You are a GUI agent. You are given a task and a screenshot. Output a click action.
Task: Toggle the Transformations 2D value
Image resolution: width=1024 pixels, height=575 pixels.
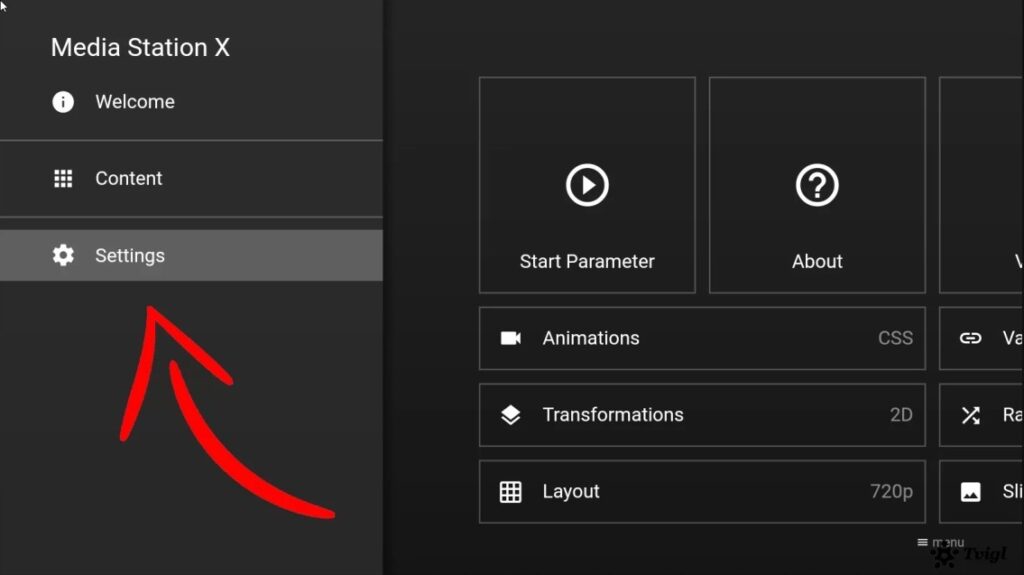point(901,415)
